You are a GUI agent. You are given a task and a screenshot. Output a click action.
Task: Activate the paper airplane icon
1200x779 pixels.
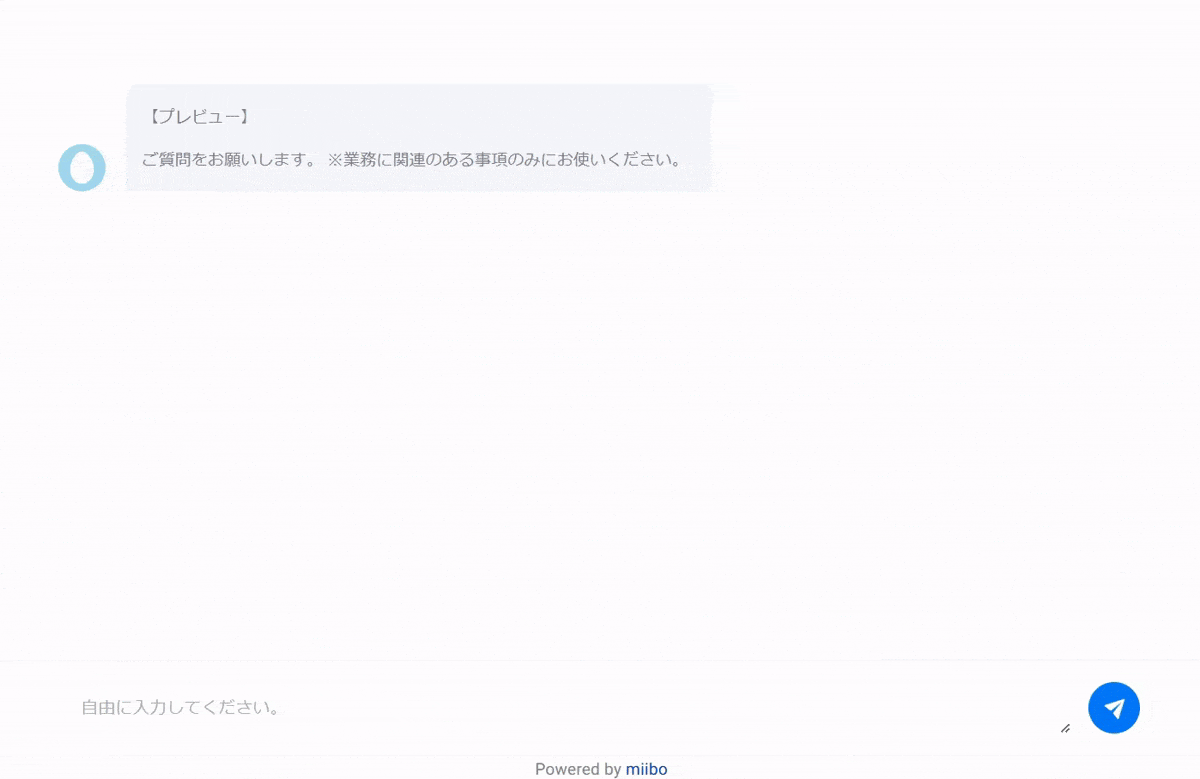pos(1114,707)
